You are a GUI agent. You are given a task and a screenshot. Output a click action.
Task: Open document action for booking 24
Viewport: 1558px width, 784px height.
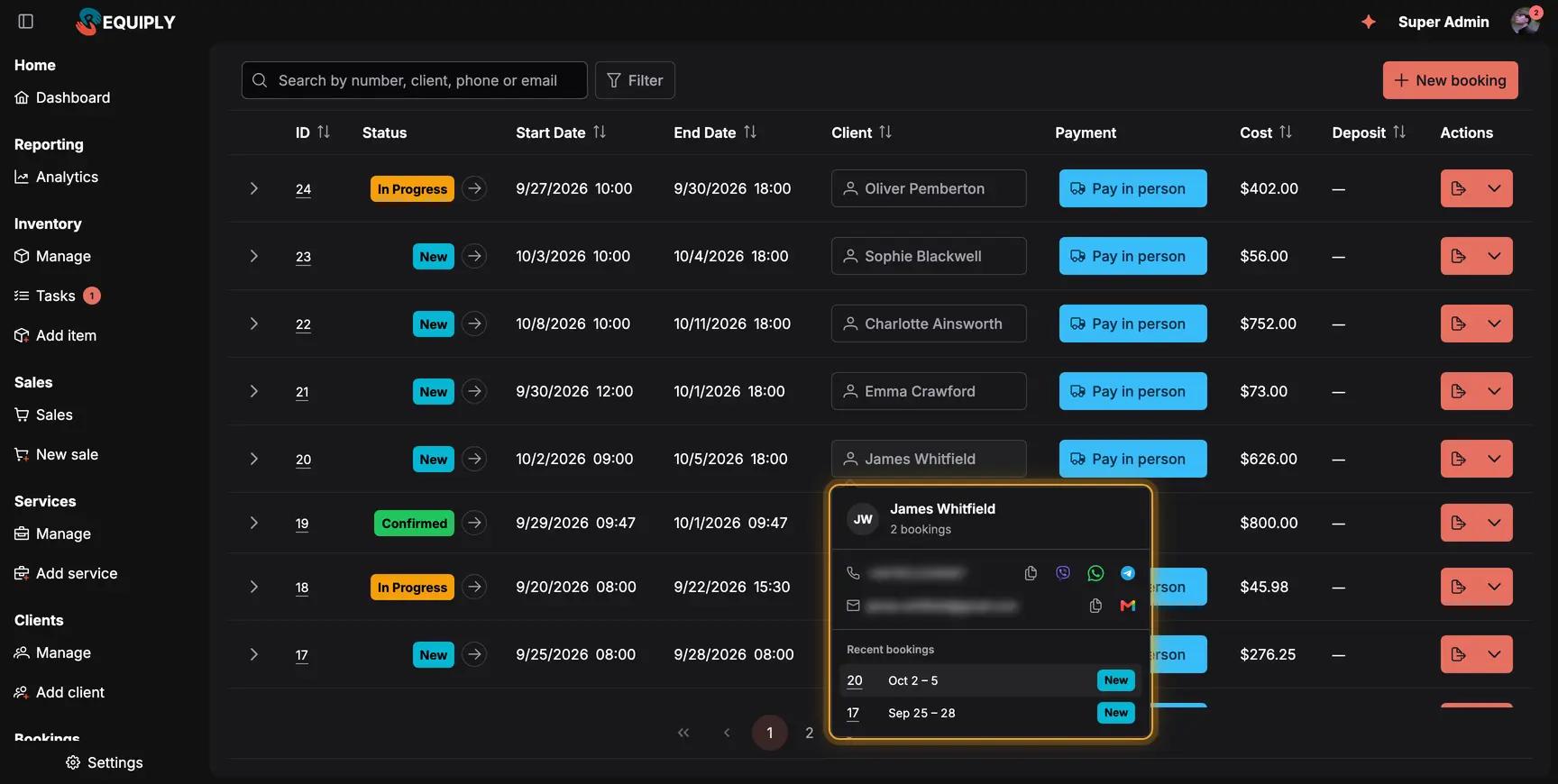tap(1458, 188)
